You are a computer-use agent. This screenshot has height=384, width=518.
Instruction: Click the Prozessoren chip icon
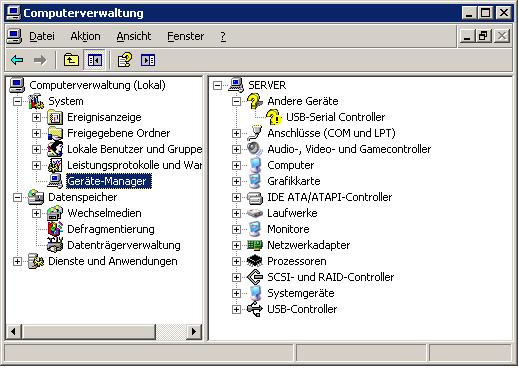(255, 261)
